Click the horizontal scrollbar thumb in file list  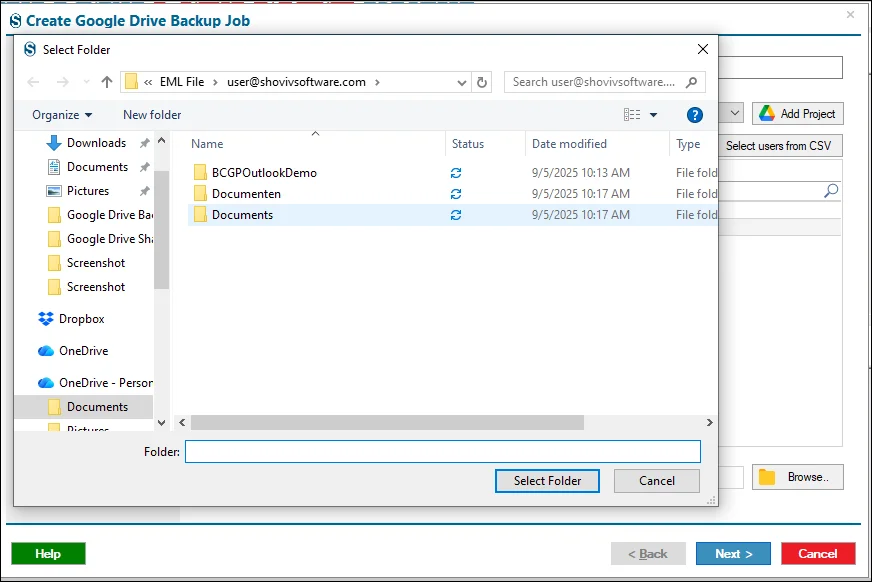click(x=387, y=422)
